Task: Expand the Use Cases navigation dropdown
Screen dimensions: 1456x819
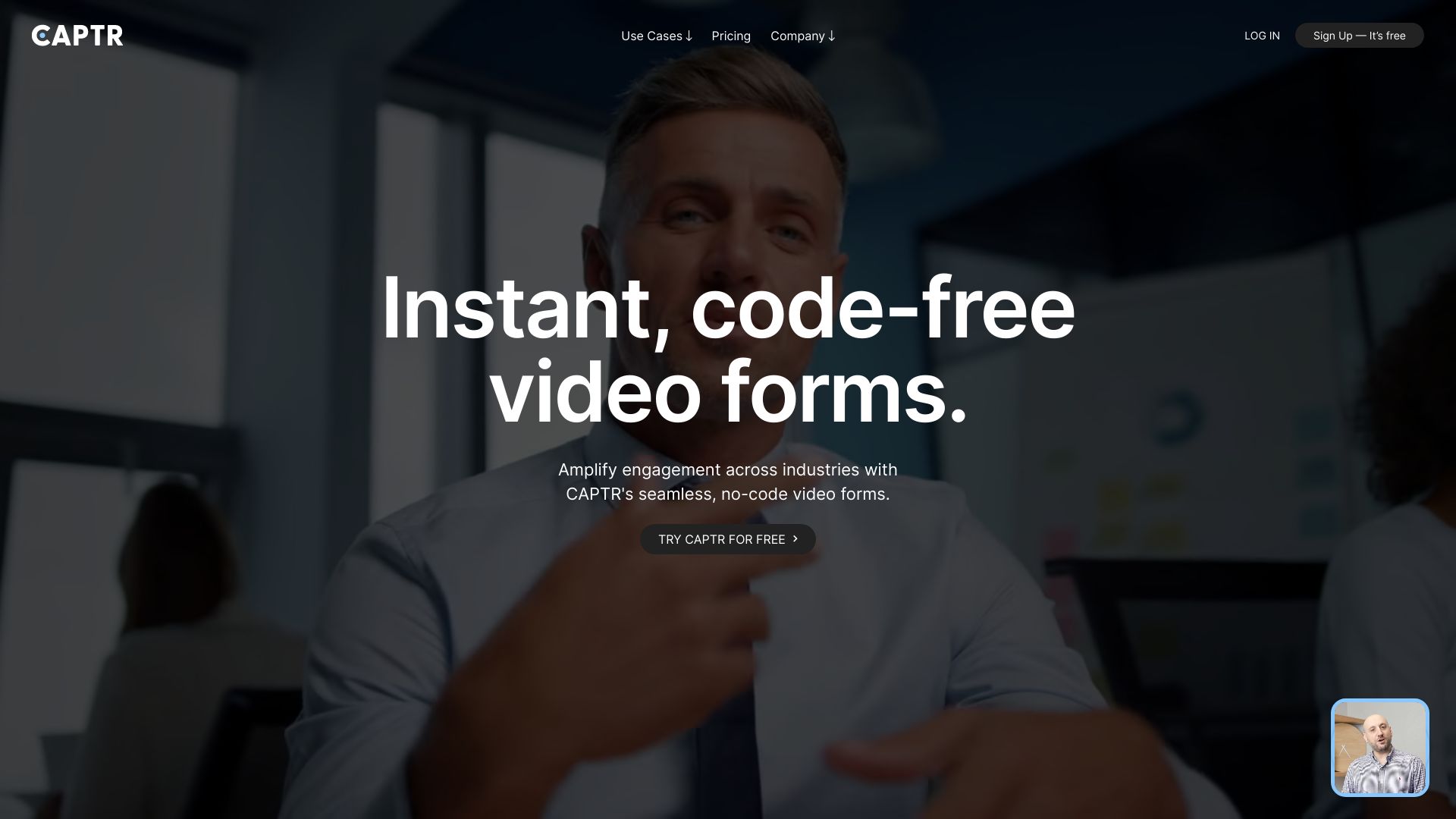Action: 656,35
